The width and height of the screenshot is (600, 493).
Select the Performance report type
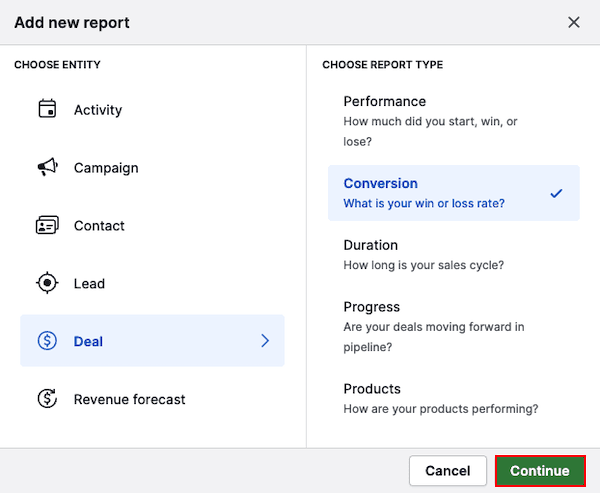tap(385, 102)
